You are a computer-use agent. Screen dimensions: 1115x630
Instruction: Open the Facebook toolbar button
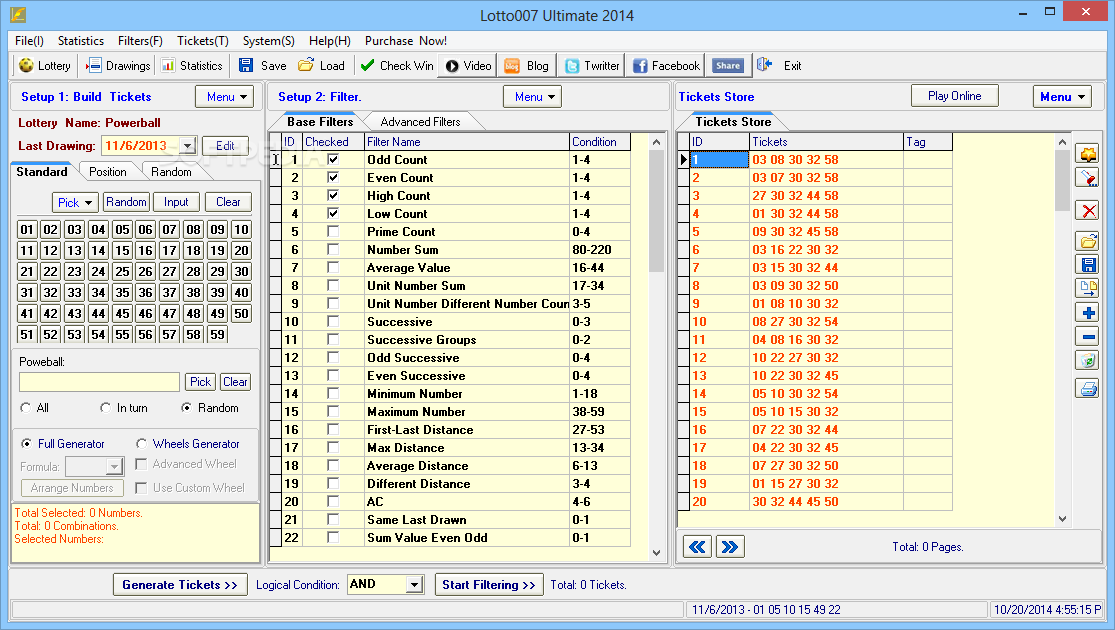[666, 65]
